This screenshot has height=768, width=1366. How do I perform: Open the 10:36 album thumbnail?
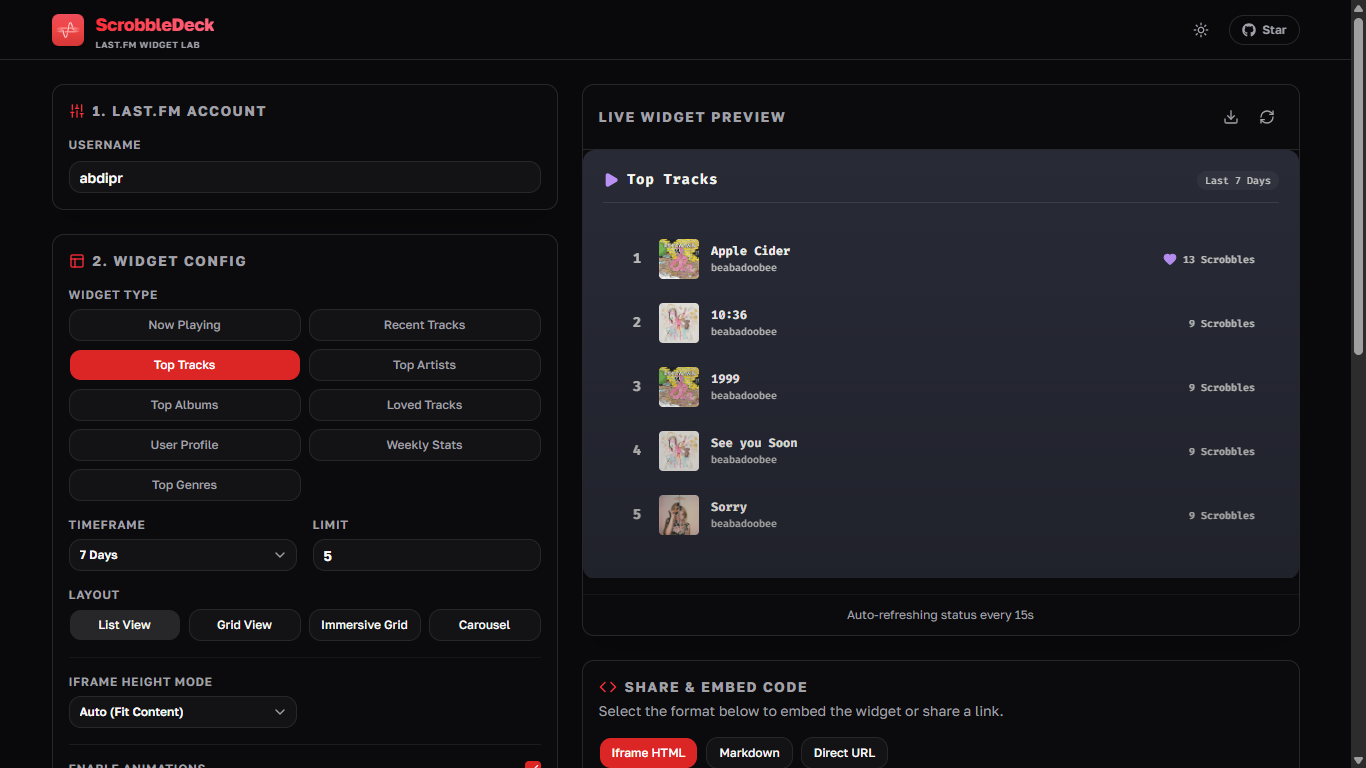679,323
